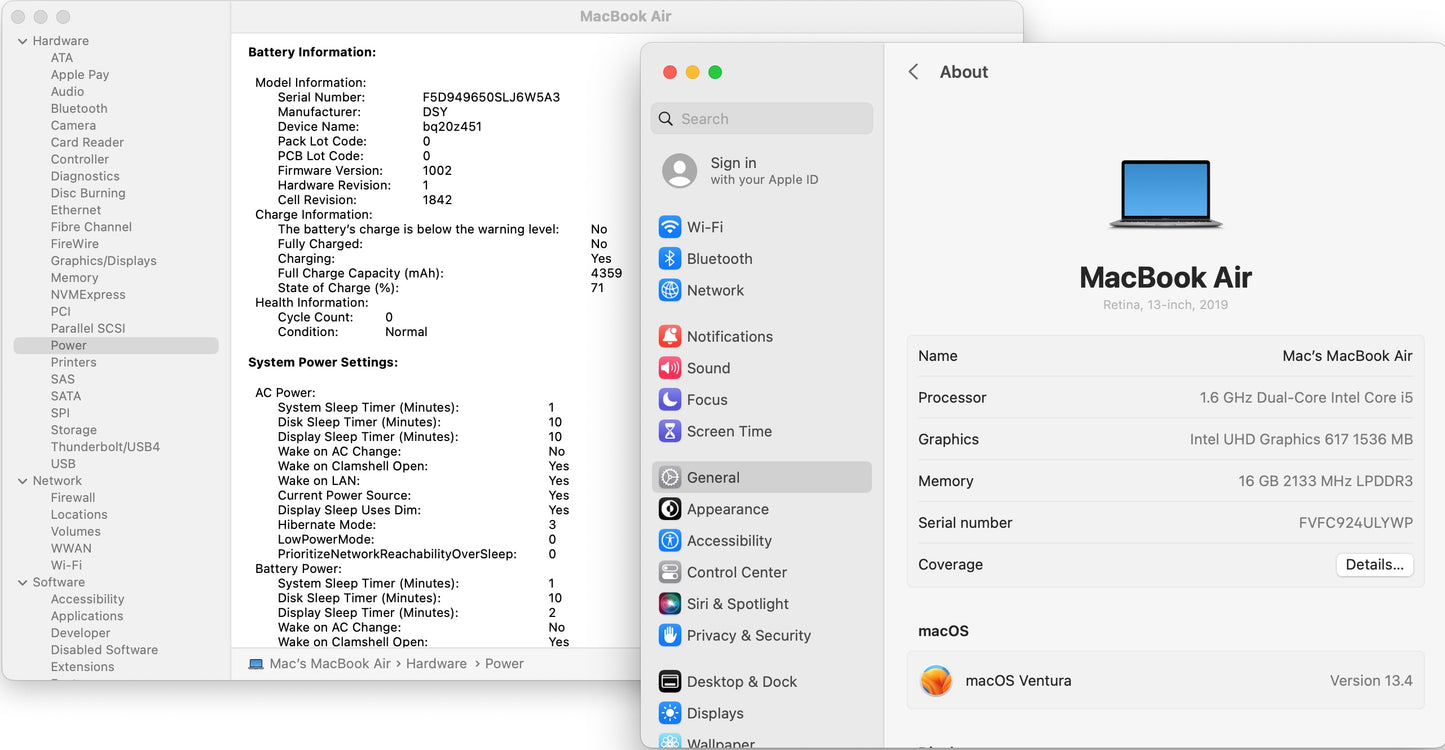1445x750 pixels.
Task: Open Network settings
Action: (715, 290)
